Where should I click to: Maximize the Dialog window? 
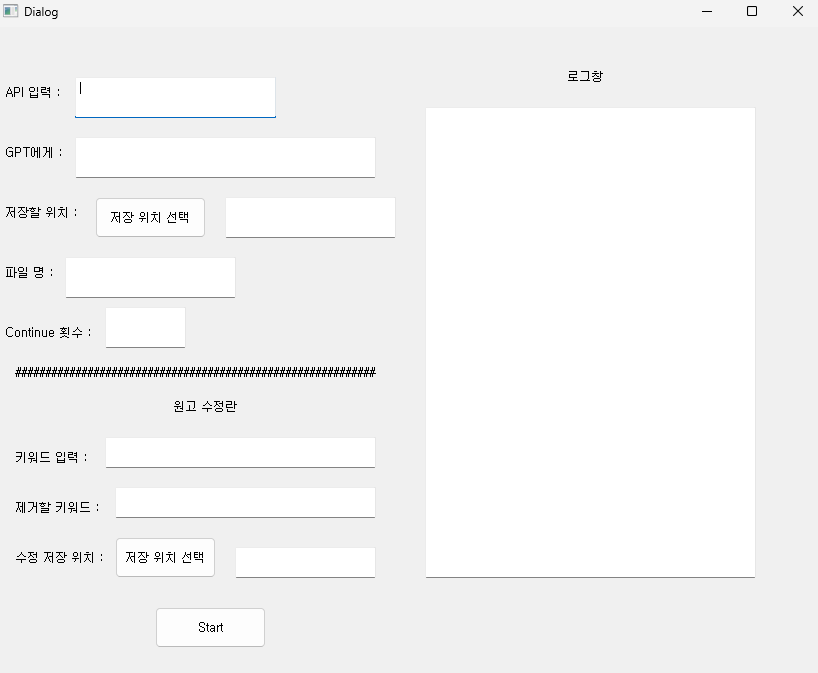[x=752, y=12]
